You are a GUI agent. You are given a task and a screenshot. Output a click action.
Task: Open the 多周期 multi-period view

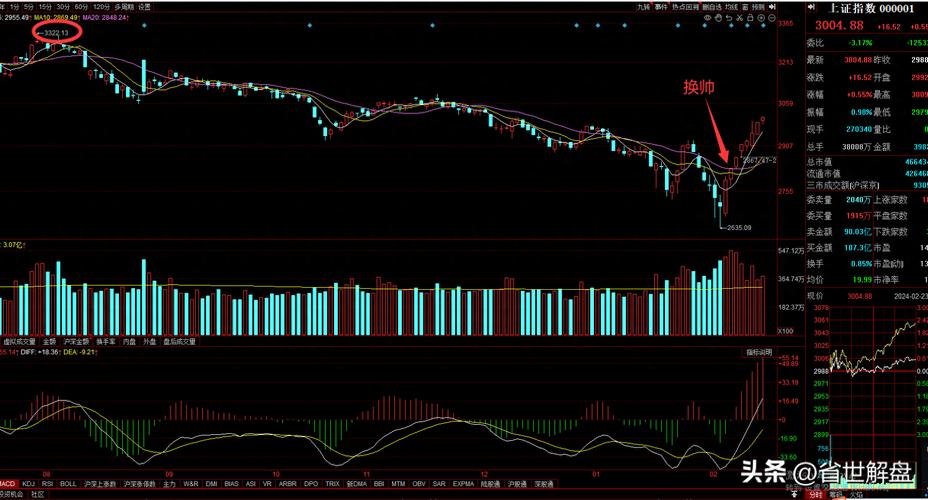pyautogui.click(x=124, y=7)
